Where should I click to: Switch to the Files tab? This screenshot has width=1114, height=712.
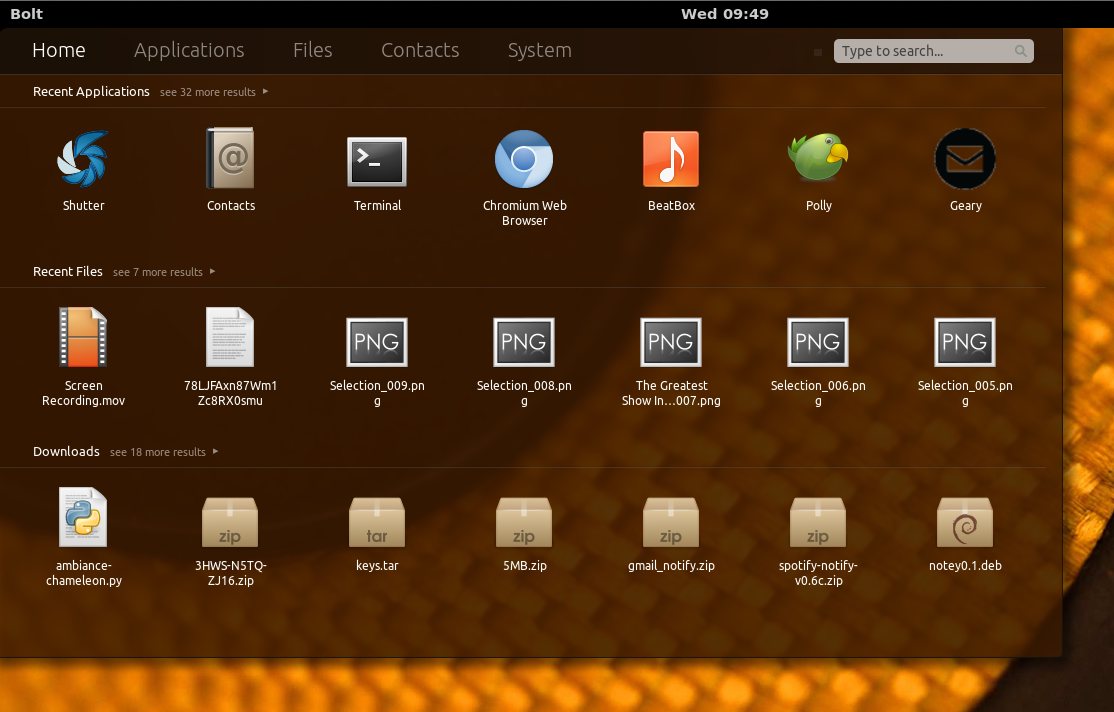tap(313, 50)
